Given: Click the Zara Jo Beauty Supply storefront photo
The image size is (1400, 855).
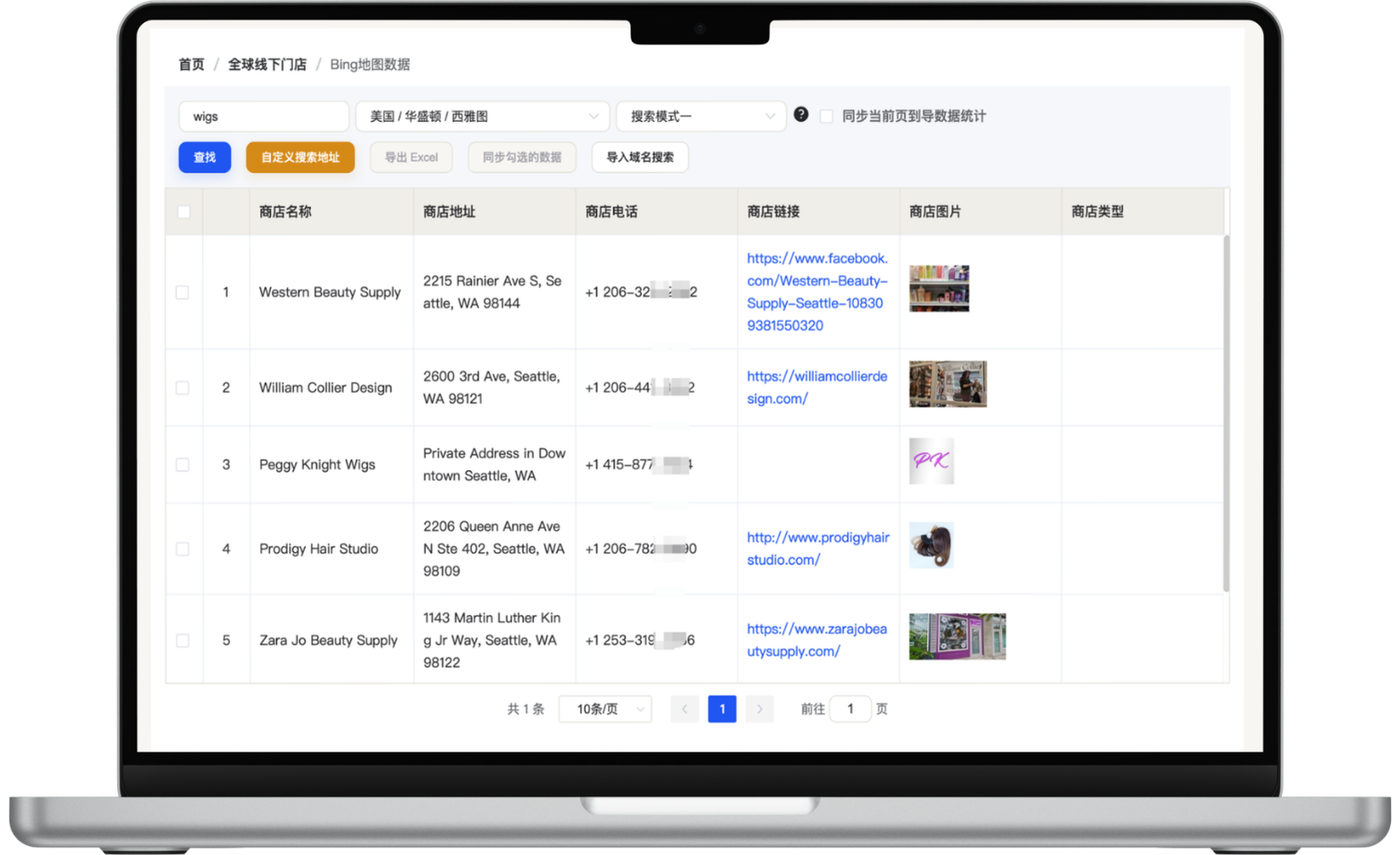Looking at the screenshot, I should (x=957, y=636).
